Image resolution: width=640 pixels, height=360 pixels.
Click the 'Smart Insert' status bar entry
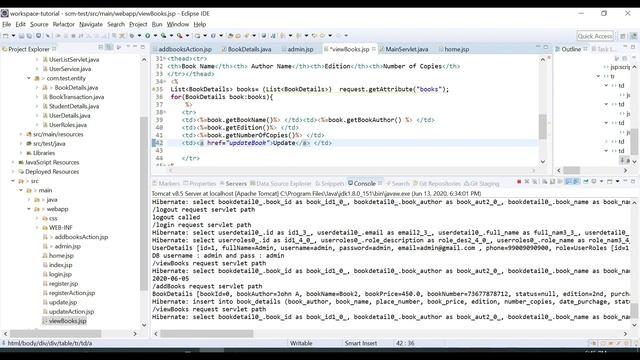[x=361, y=343]
